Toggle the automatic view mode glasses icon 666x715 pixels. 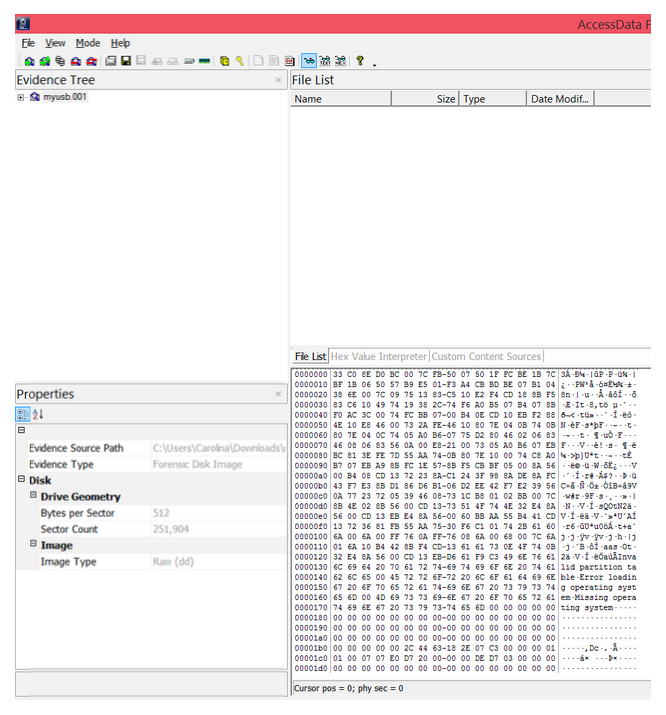click(x=308, y=61)
